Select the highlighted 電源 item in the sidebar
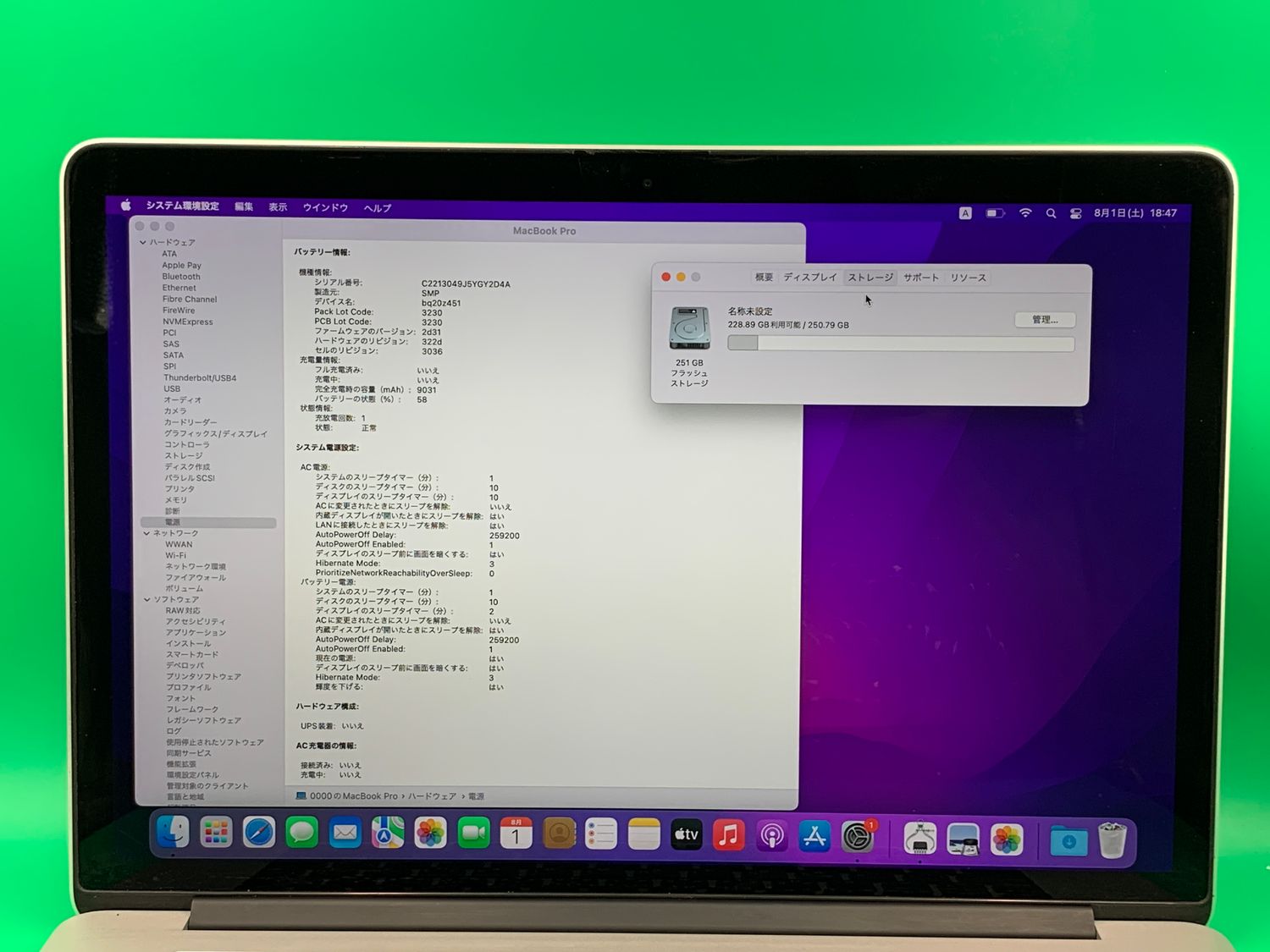 click(x=208, y=523)
